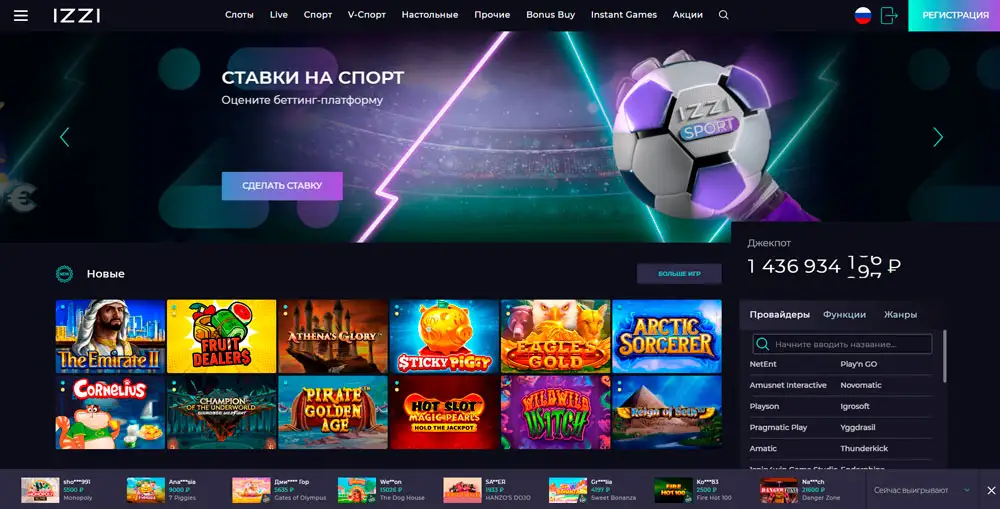
Task: Advance to next banner slide arrow
Action: click(x=938, y=136)
